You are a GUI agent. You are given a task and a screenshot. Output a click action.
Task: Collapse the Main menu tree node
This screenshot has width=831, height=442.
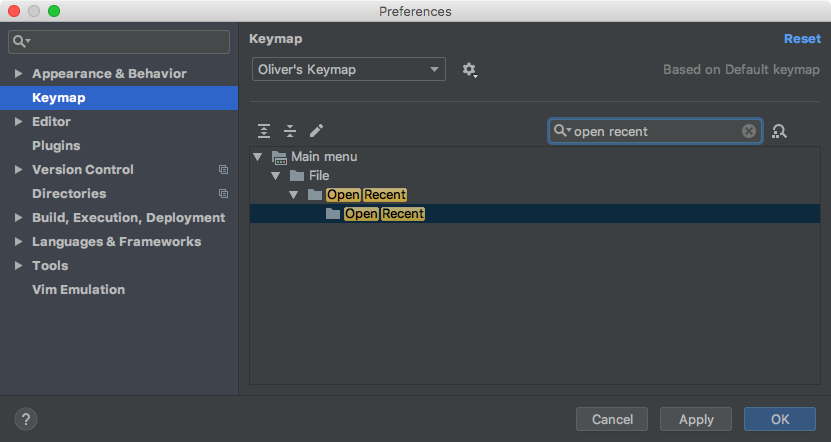[258, 157]
